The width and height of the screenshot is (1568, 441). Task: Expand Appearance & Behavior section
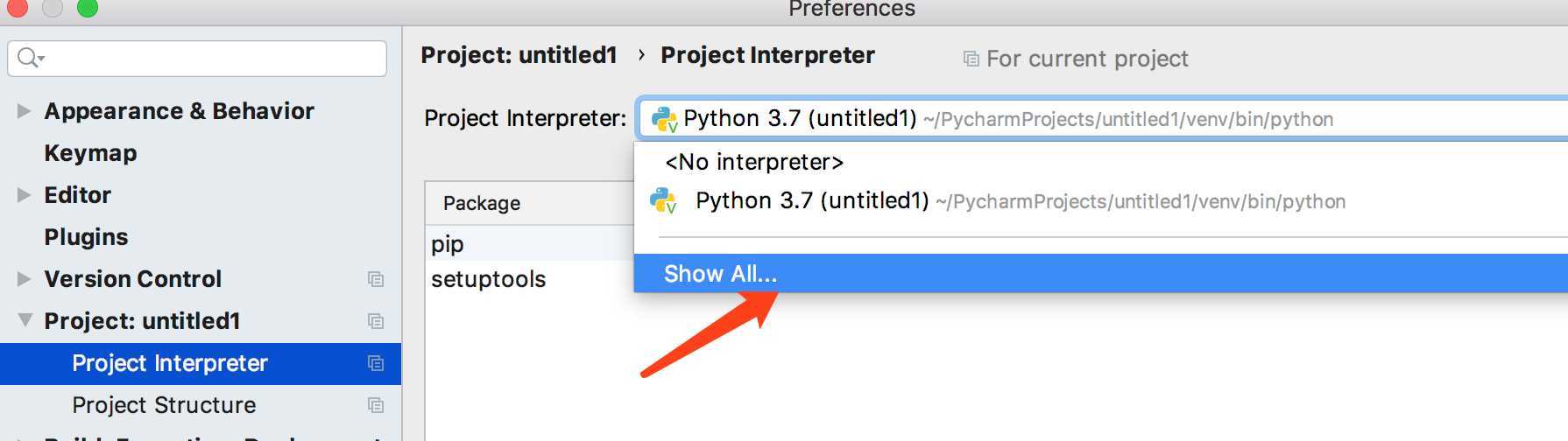point(24,111)
